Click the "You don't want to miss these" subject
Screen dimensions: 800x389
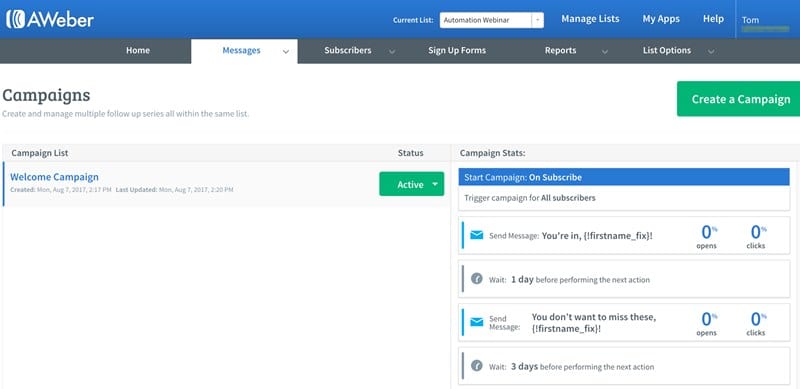point(594,323)
